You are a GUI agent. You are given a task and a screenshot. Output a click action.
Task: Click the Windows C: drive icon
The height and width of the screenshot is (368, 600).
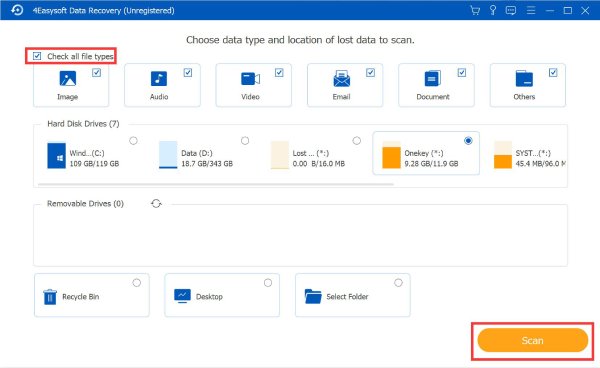click(57, 156)
